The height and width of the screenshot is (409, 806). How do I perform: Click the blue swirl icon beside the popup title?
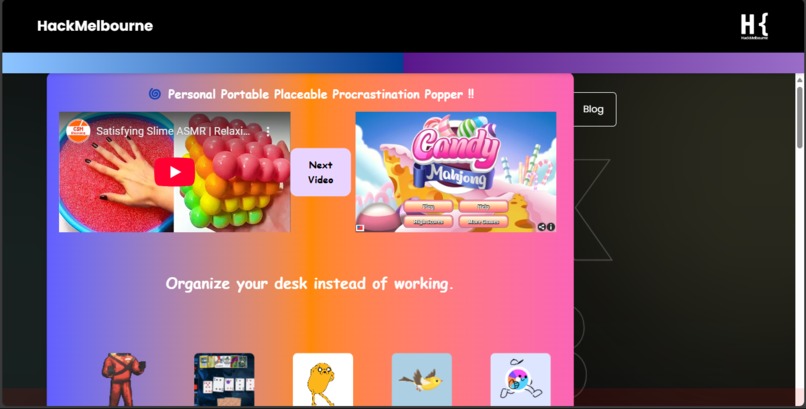(155, 94)
